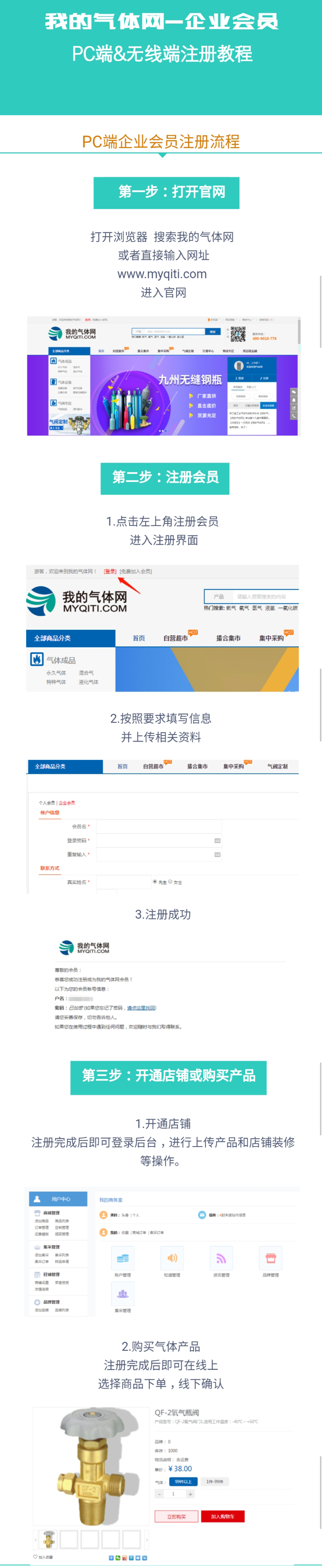Screen dimensions: 322x1568
Task: Select the 女士 radio button
Action: 170,881
